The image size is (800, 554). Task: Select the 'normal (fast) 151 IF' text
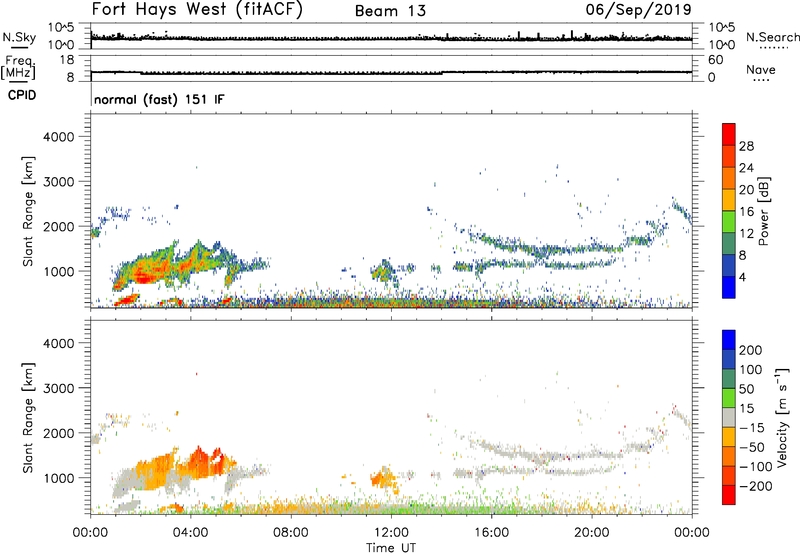click(159, 99)
